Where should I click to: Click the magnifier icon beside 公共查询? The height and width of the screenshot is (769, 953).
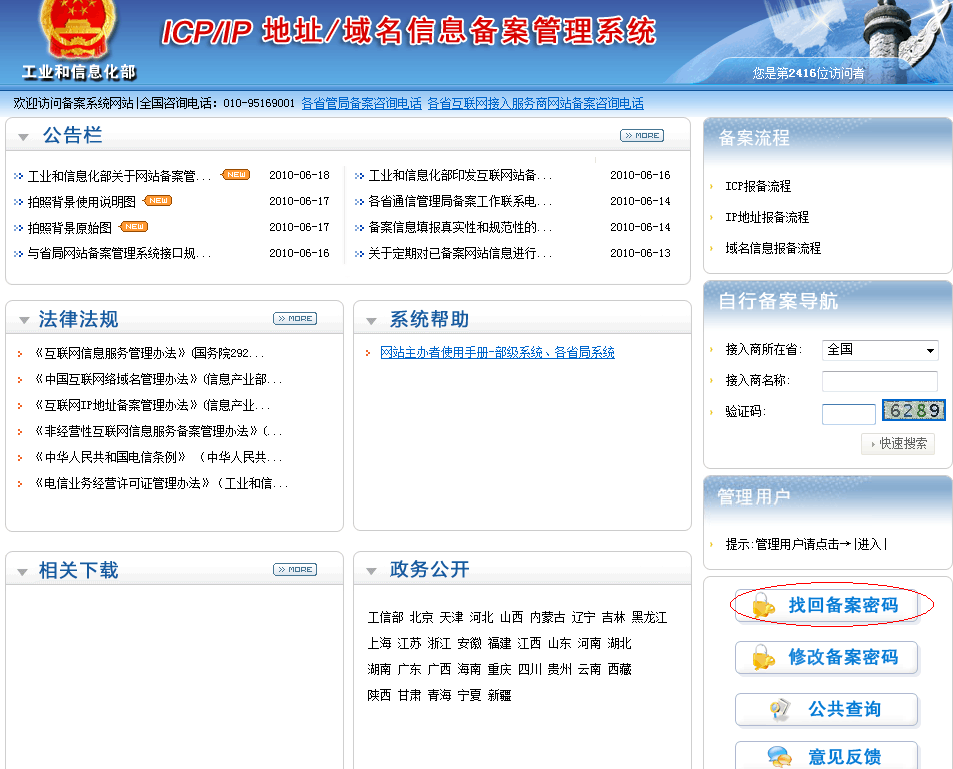pos(780,710)
